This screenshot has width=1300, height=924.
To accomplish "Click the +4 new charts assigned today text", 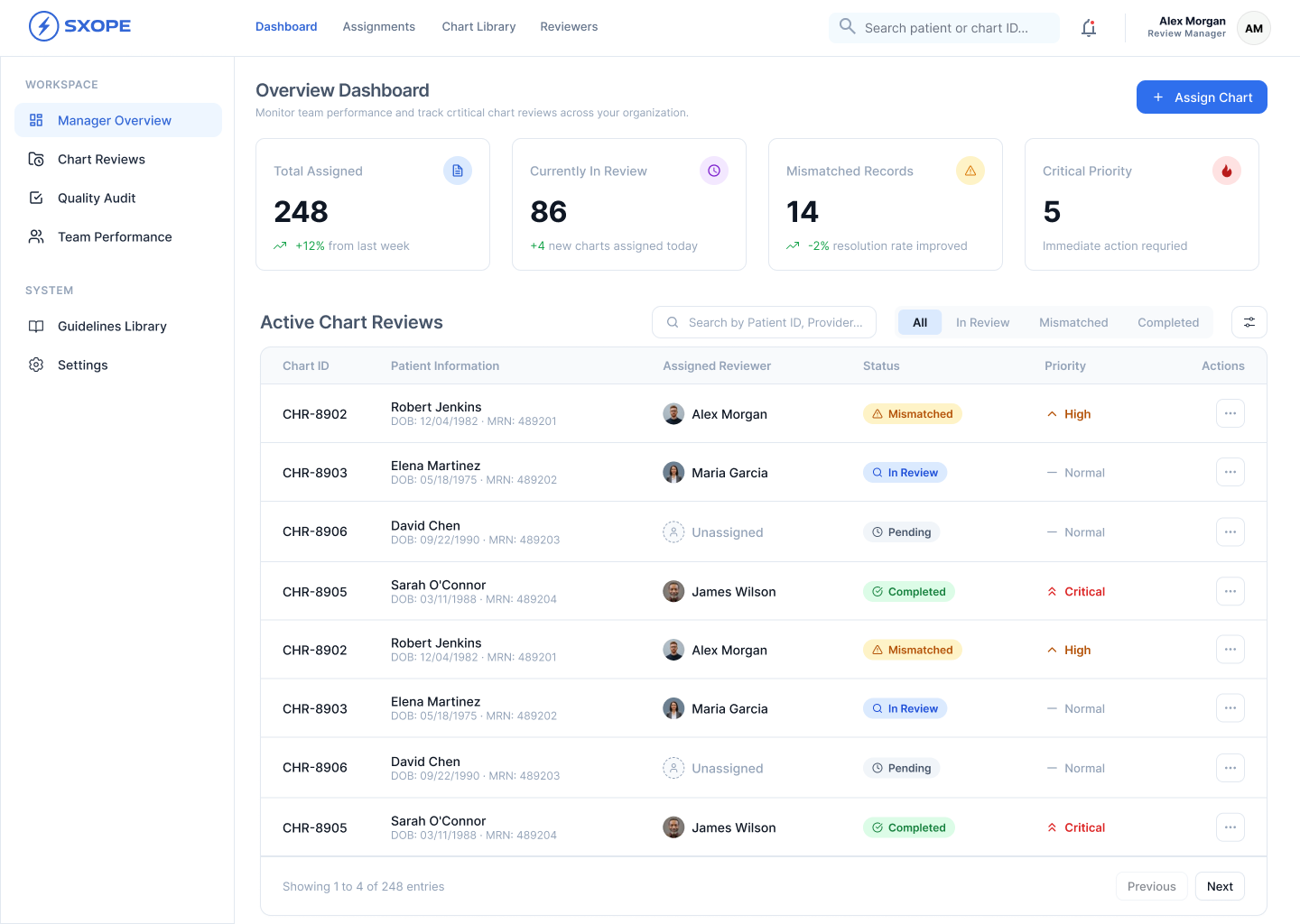I will coord(614,245).
